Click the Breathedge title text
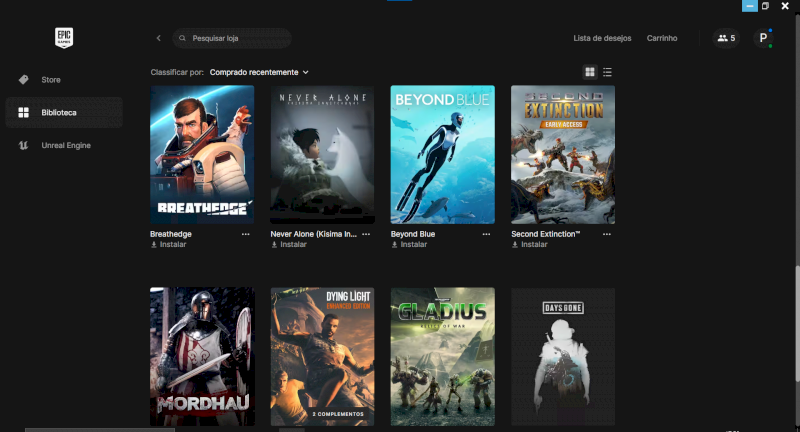The height and width of the screenshot is (432, 800). tap(171, 234)
